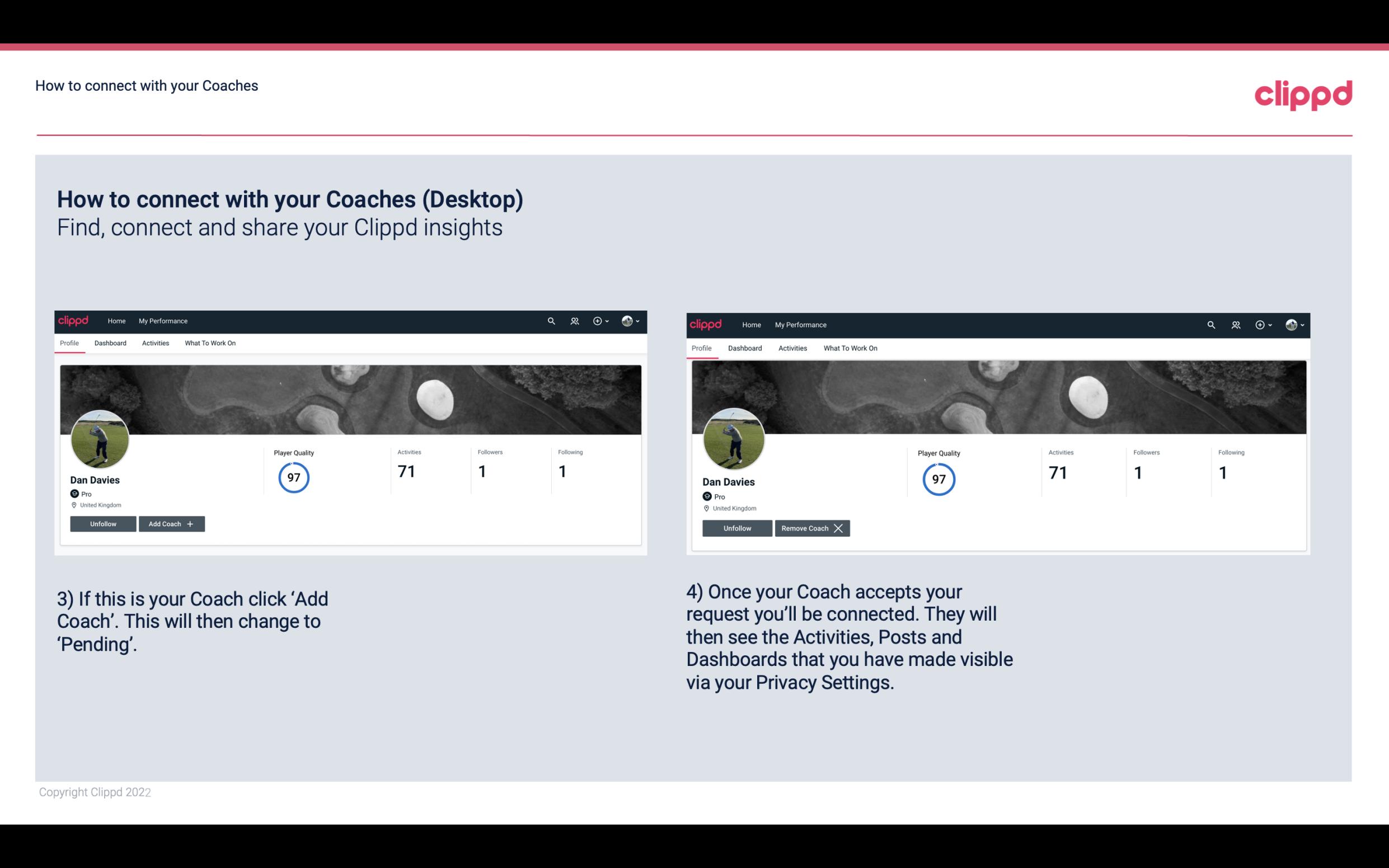Expand My Performance dropdown in navbar
1389x868 pixels.
pyautogui.click(x=163, y=321)
